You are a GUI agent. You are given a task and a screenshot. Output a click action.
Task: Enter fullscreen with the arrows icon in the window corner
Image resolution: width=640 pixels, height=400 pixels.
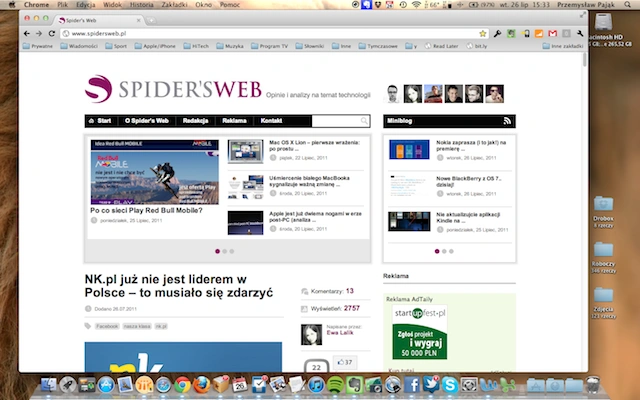tap(582, 15)
